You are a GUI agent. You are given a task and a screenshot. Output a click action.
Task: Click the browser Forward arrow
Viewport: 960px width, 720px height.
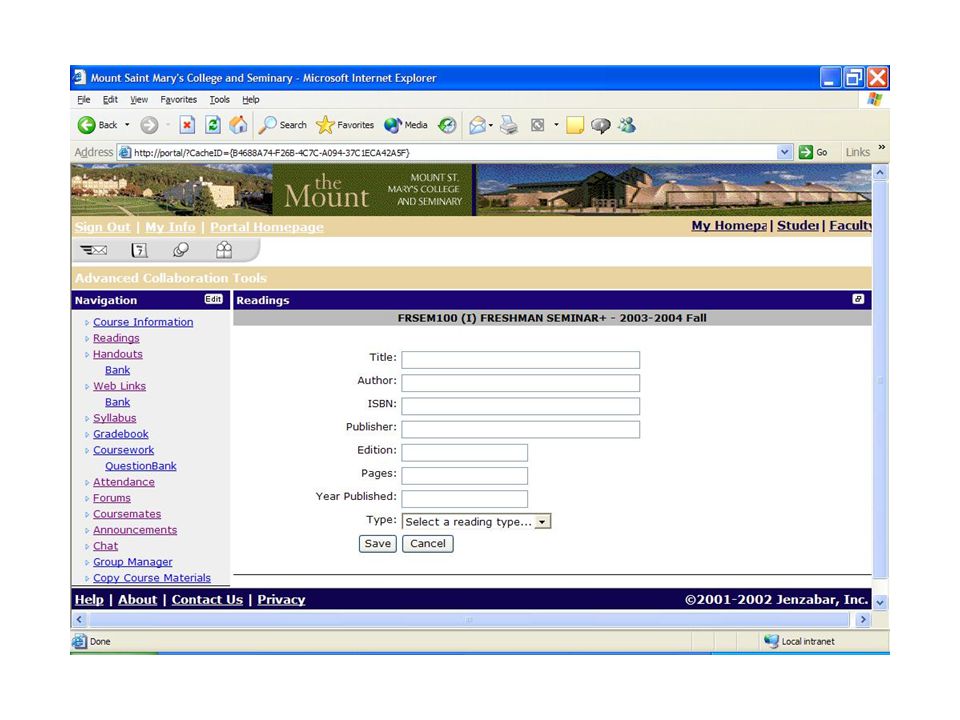(x=149, y=125)
